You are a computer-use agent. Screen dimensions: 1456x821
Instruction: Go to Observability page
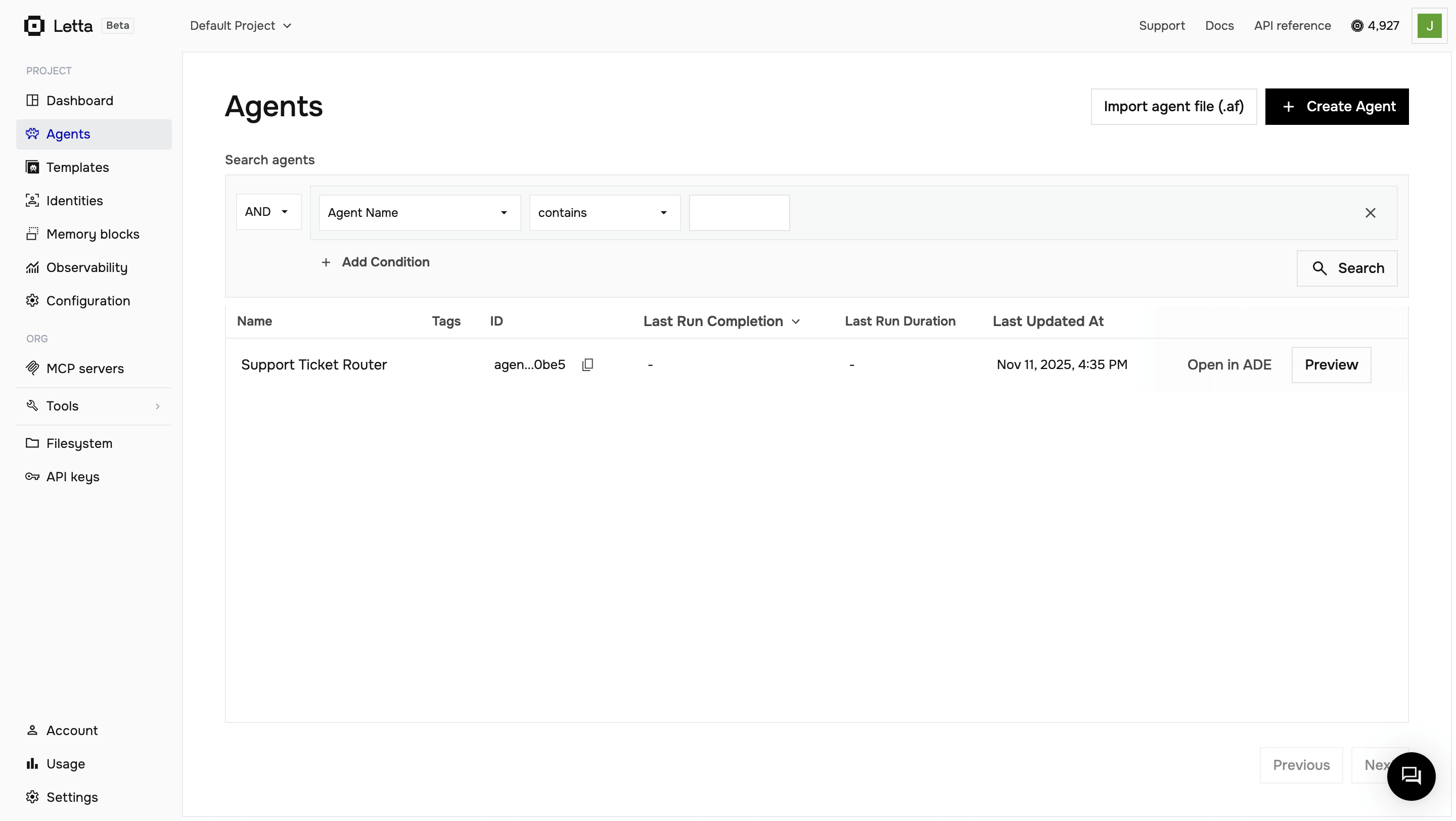(x=86, y=267)
